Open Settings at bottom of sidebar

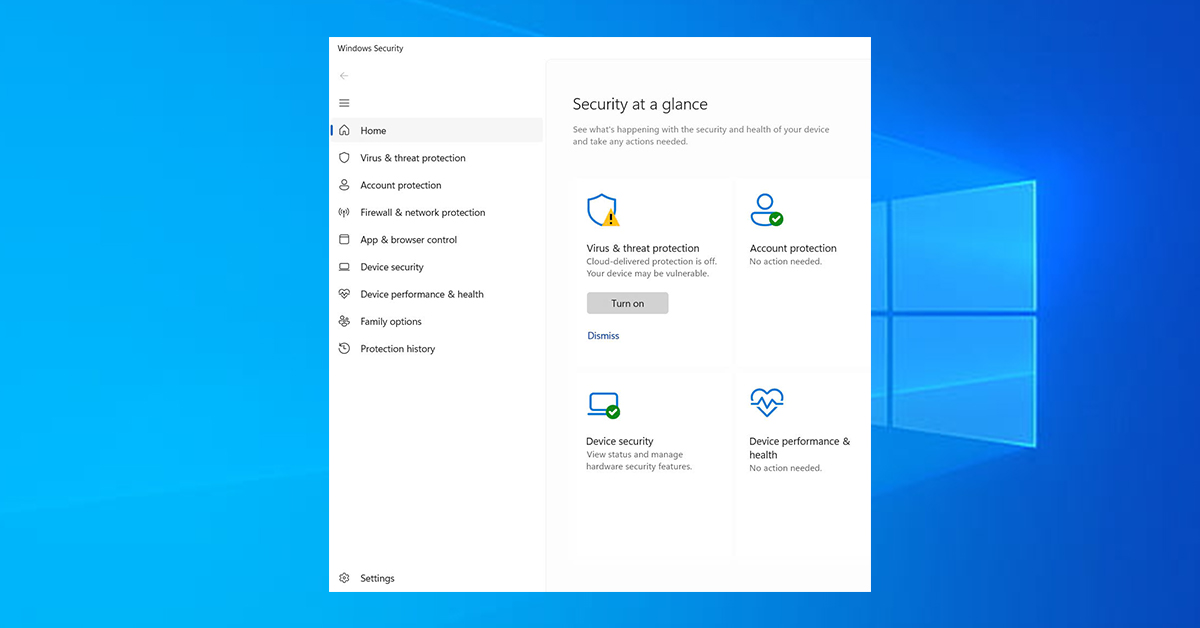tap(377, 578)
